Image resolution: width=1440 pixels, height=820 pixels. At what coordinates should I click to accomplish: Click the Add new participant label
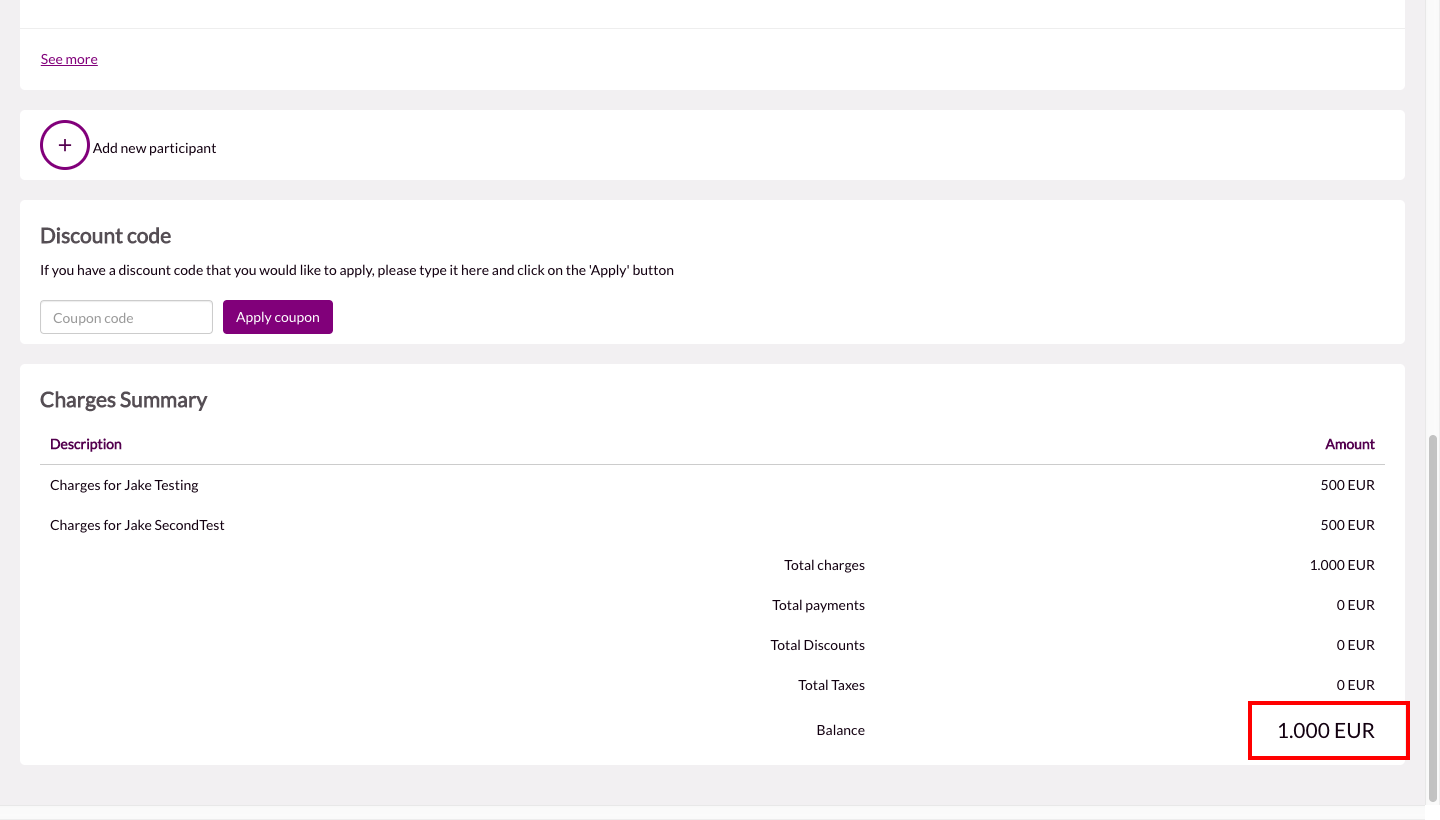coord(154,148)
